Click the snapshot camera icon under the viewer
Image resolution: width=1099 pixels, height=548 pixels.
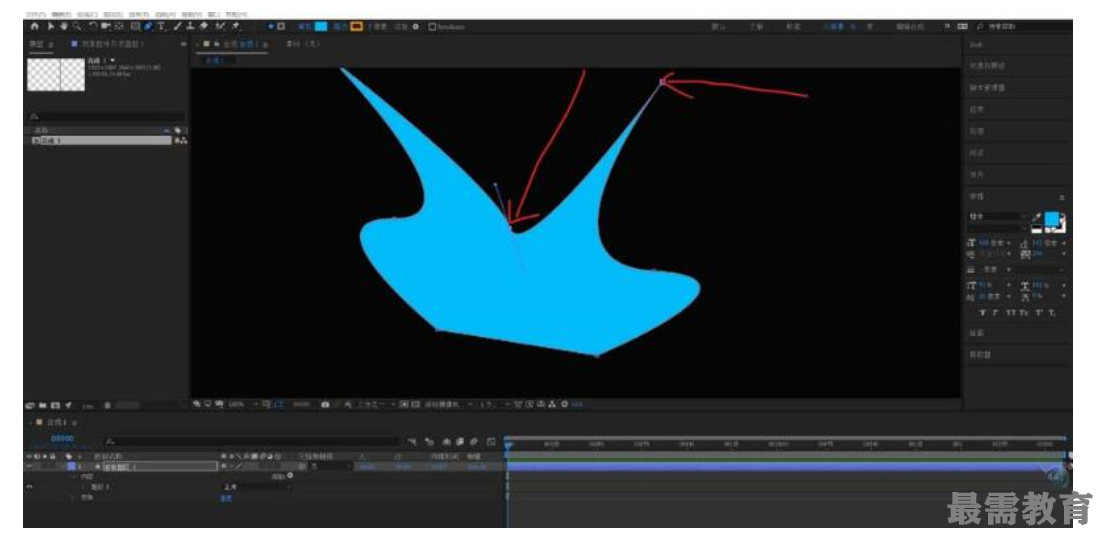click(x=325, y=404)
